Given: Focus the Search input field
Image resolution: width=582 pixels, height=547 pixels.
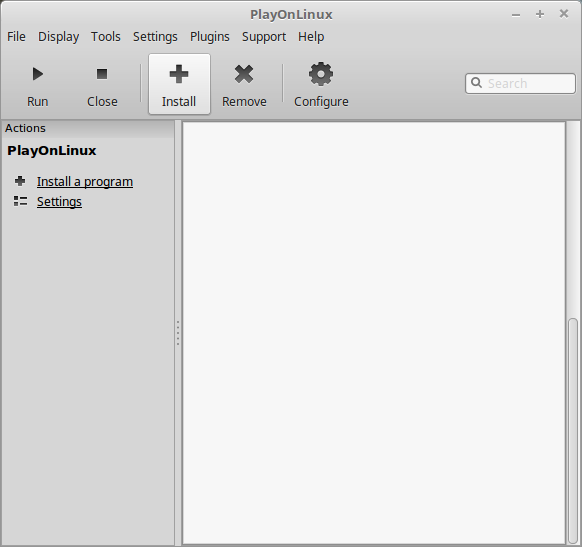Looking at the screenshot, I should 520,83.
